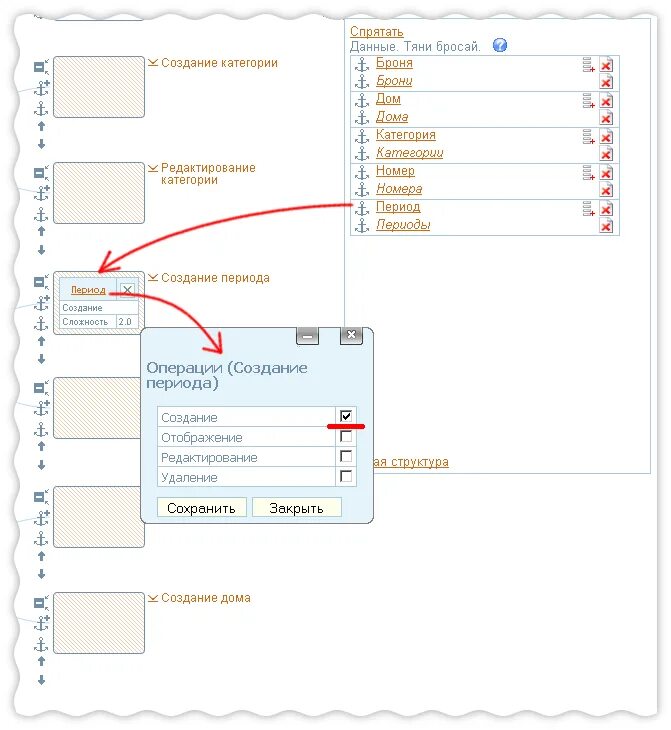Enable the 'Отображение' operation checkbox

(x=346, y=436)
